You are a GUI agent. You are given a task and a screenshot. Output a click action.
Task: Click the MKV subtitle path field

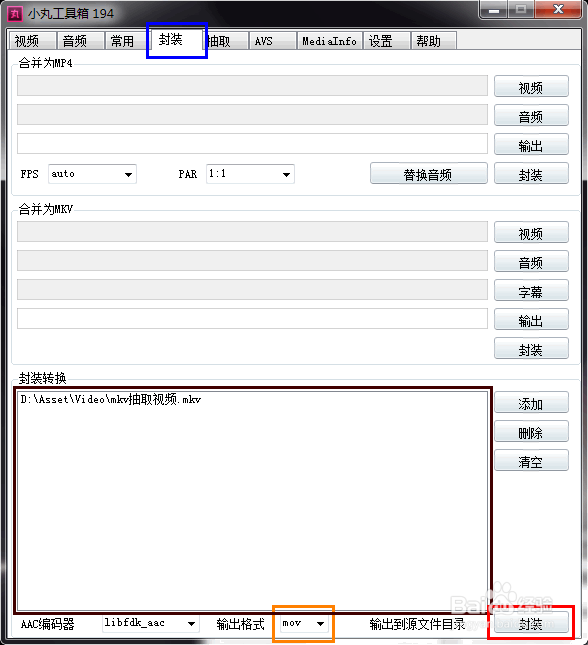(x=252, y=290)
